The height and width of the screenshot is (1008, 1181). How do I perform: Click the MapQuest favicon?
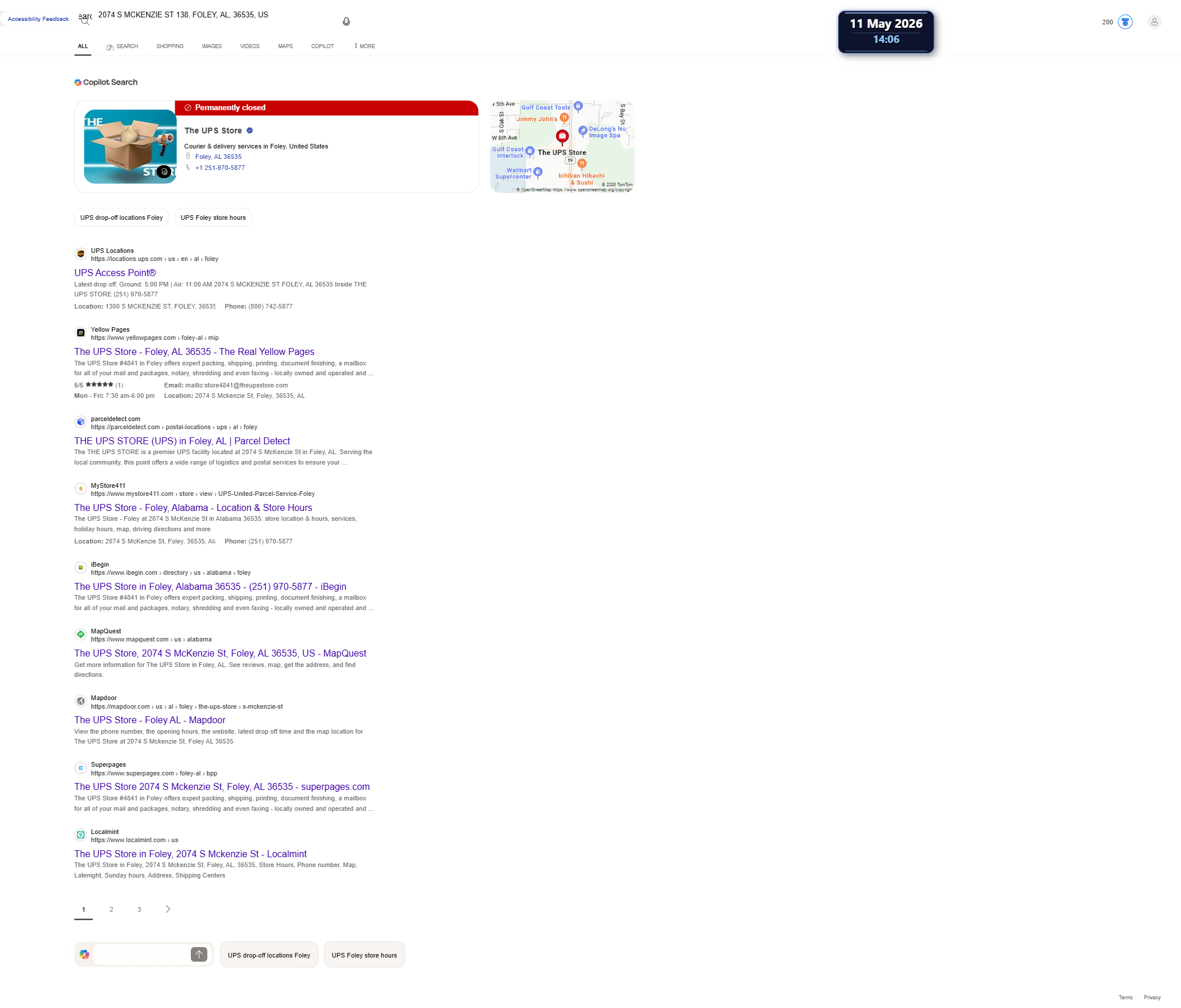pos(81,634)
